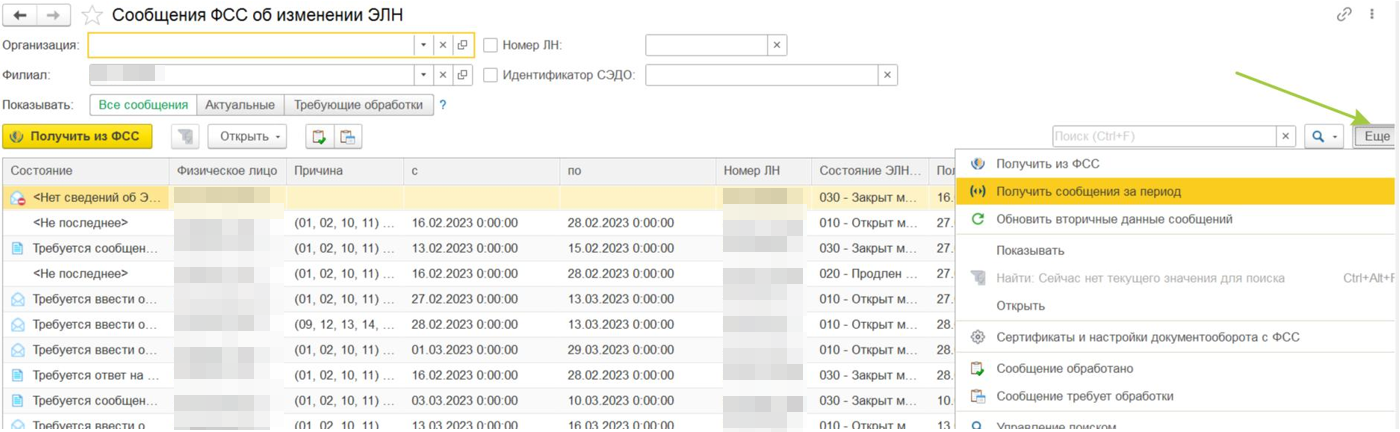Expand the magnifier search options dropdown
The width and height of the screenshot is (1400, 432).
(x=1324, y=137)
